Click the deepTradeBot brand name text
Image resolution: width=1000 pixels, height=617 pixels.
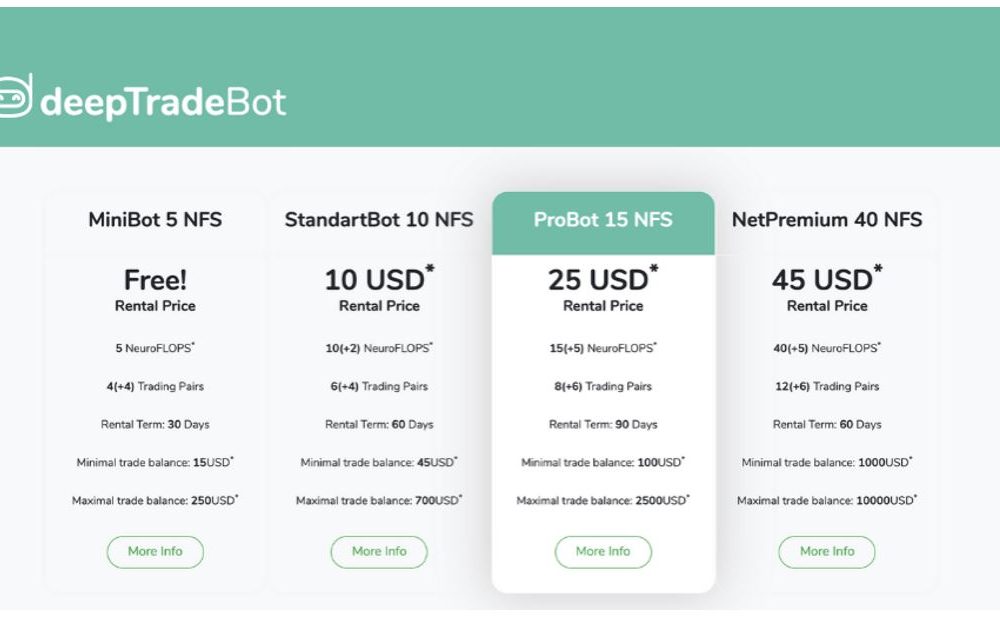[163, 102]
